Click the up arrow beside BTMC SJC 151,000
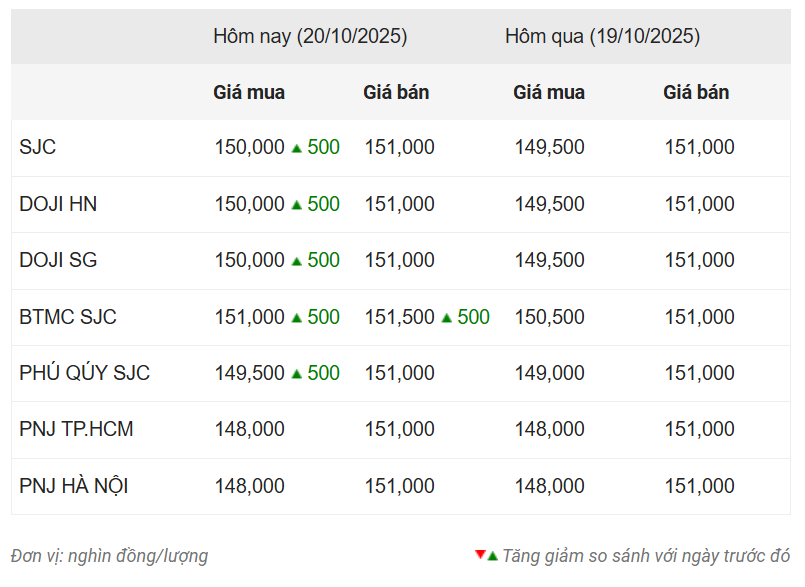This screenshot has width=805, height=587. point(296,318)
